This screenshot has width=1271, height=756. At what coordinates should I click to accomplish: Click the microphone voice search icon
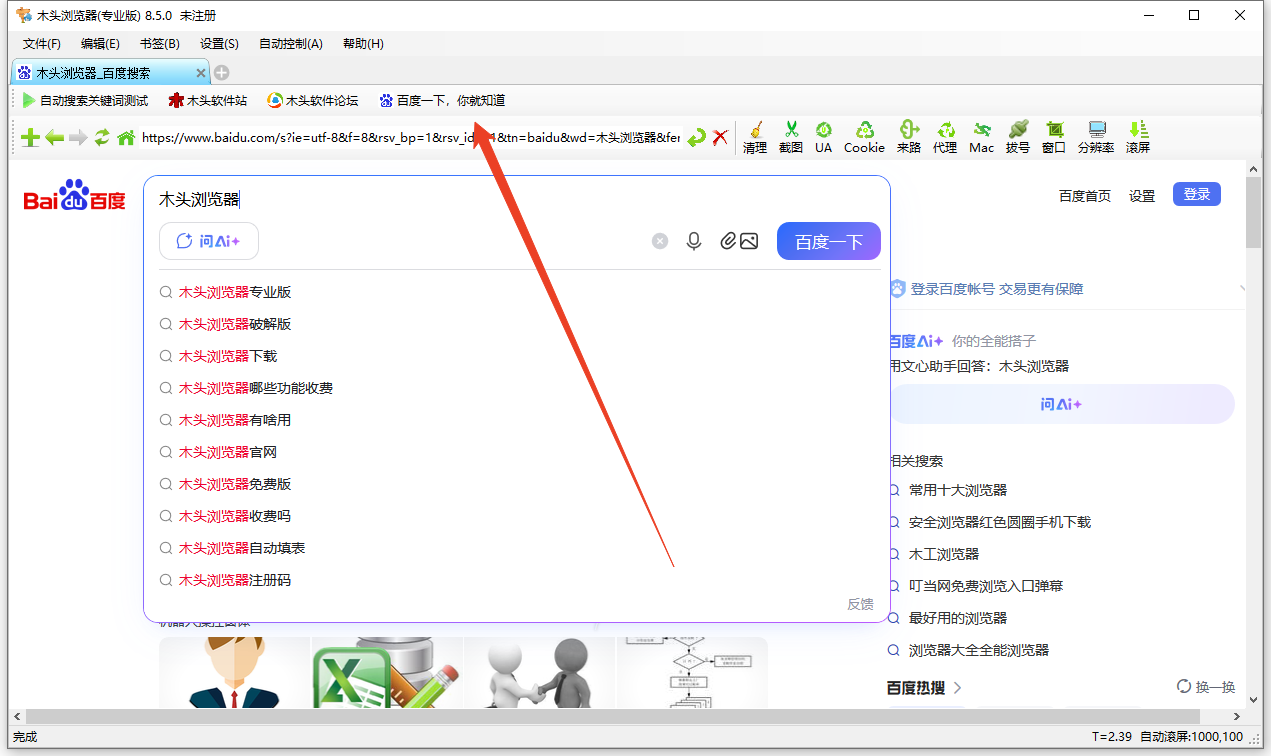click(x=694, y=241)
